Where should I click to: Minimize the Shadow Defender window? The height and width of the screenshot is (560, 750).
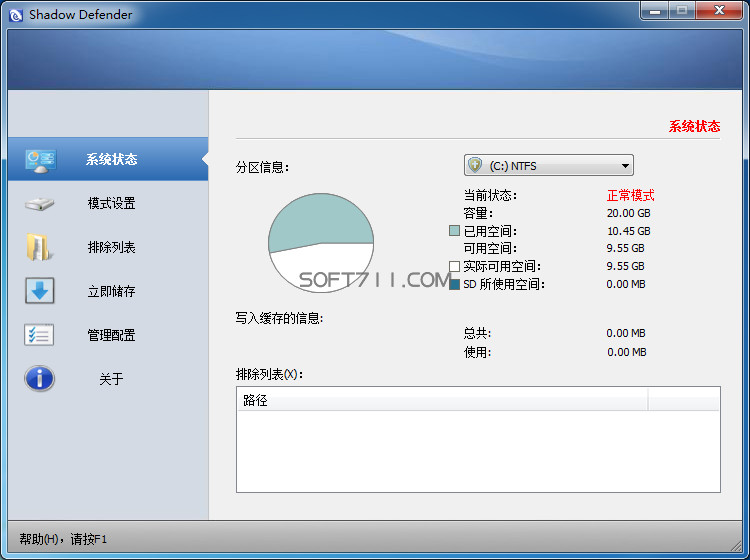[655, 11]
